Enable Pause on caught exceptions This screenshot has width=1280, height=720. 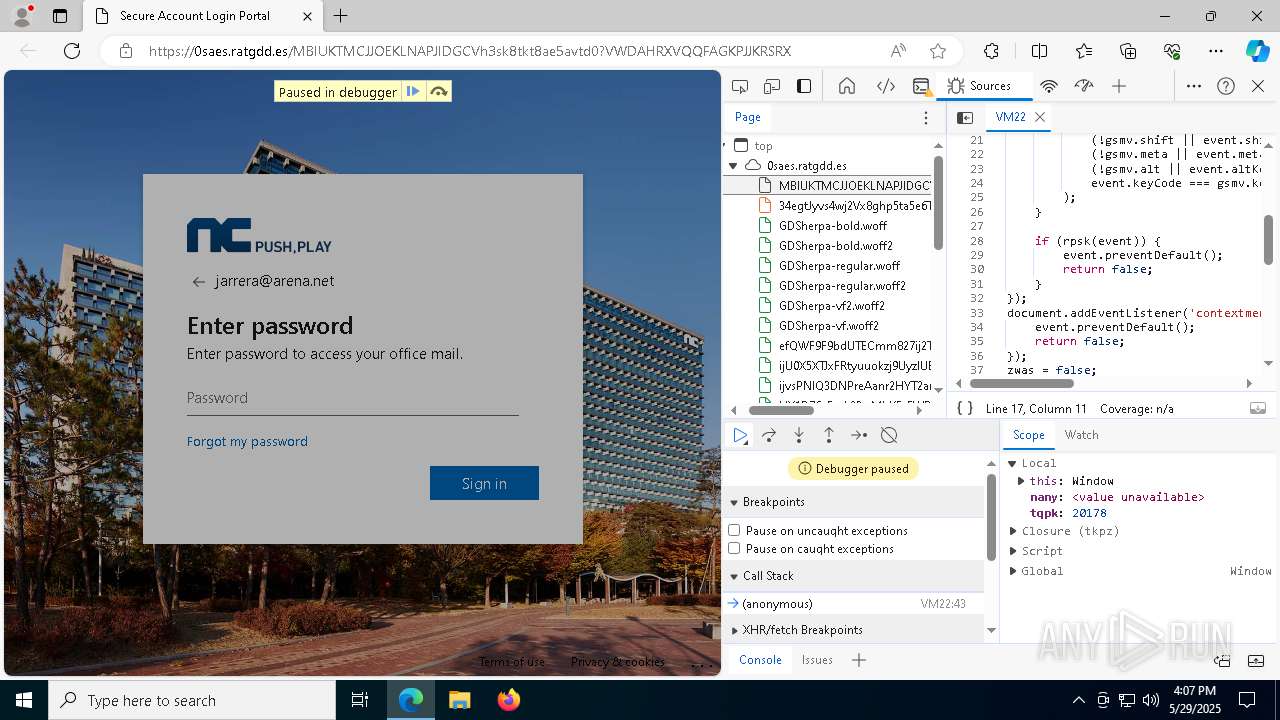click(734, 548)
